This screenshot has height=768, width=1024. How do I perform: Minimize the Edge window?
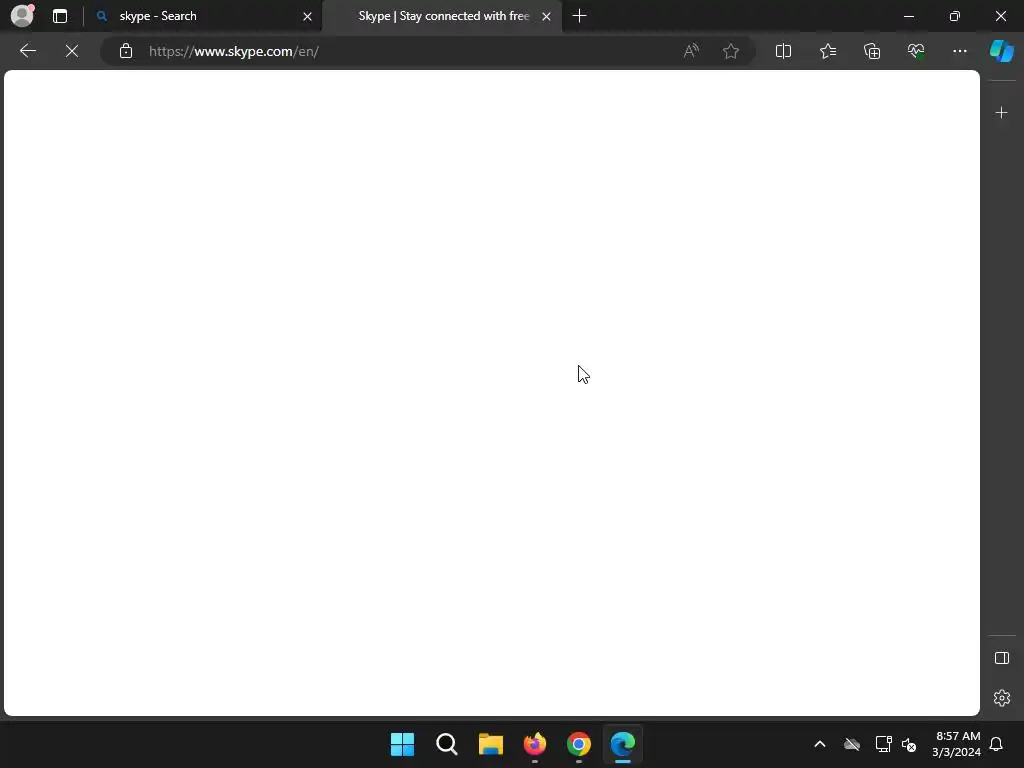908,16
